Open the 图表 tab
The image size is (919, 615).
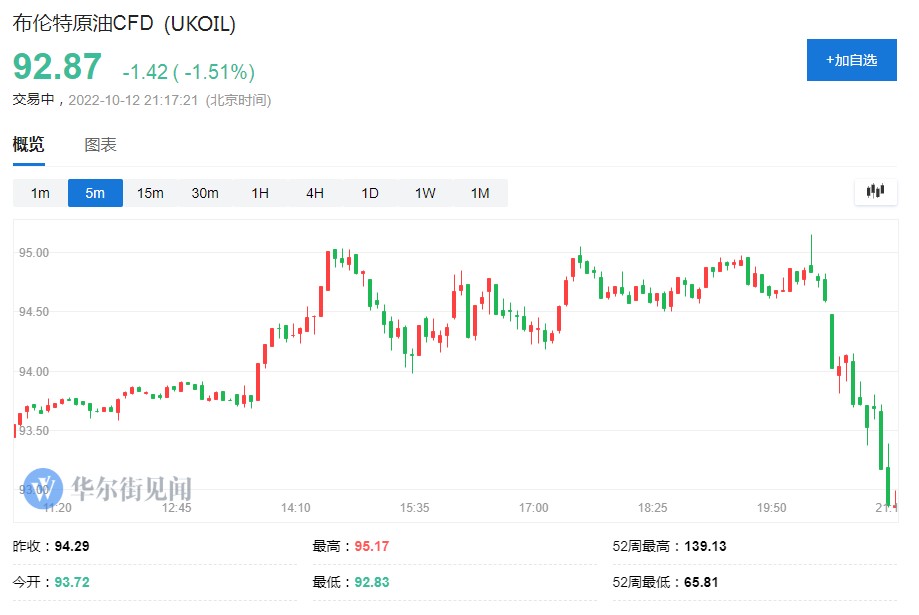point(100,145)
